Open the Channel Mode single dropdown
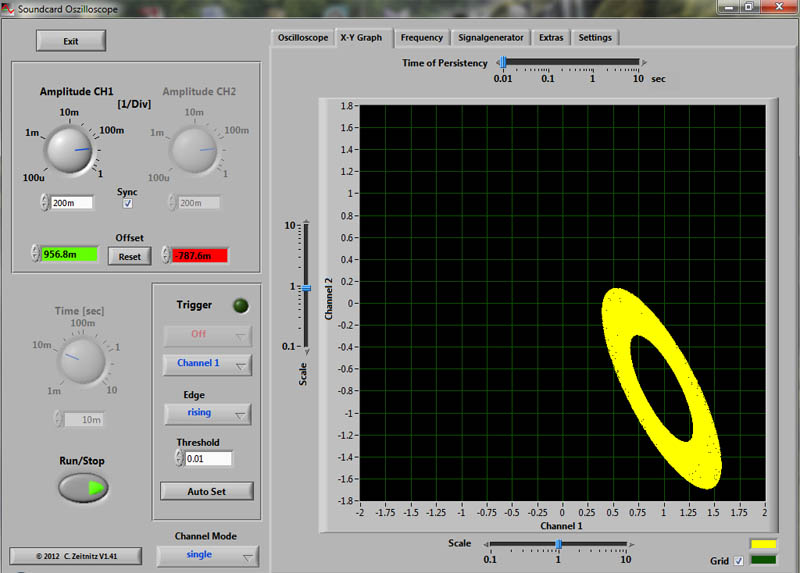Image resolution: width=800 pixels, height=573 pixels. 208,555
